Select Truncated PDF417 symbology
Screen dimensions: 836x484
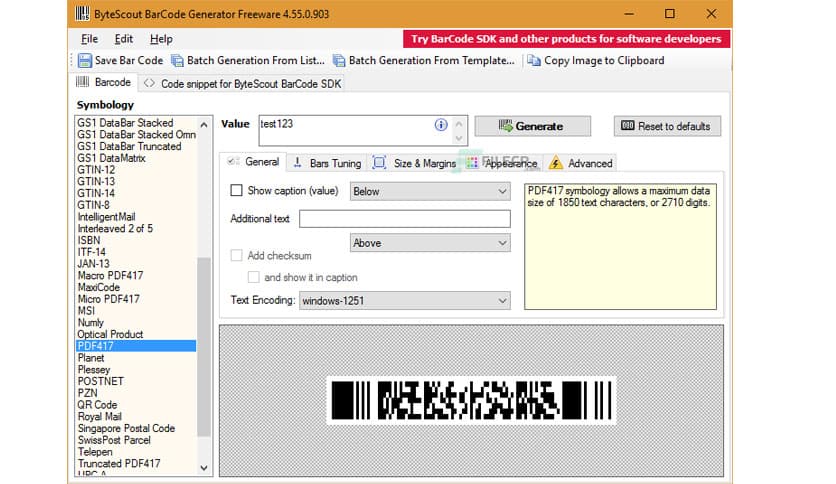(x=118, y=463)
